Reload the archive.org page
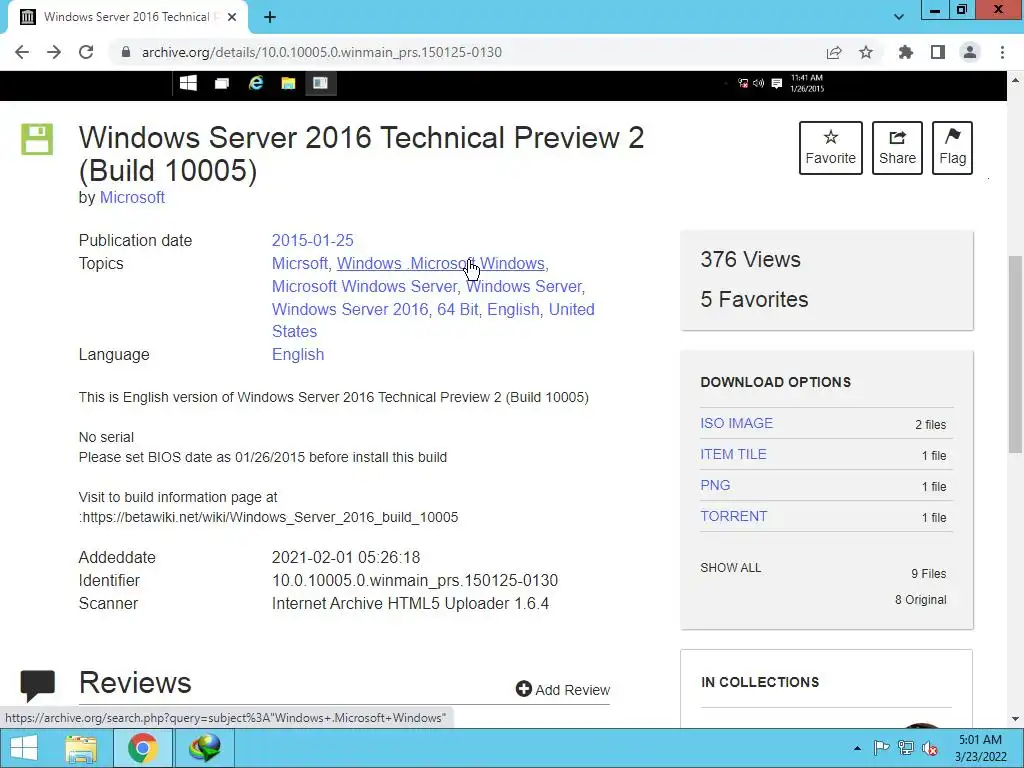The width and height of the screenshot is (1024, 768). click(86, 52)
